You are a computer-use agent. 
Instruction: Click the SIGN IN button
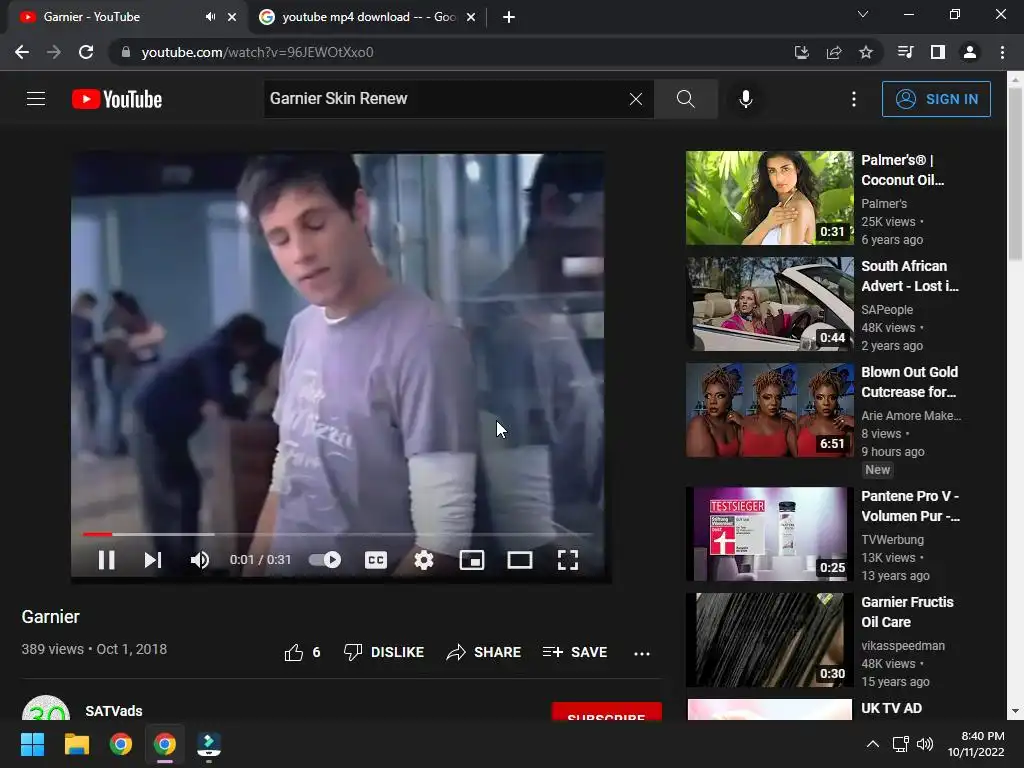[x=936, y=99]
